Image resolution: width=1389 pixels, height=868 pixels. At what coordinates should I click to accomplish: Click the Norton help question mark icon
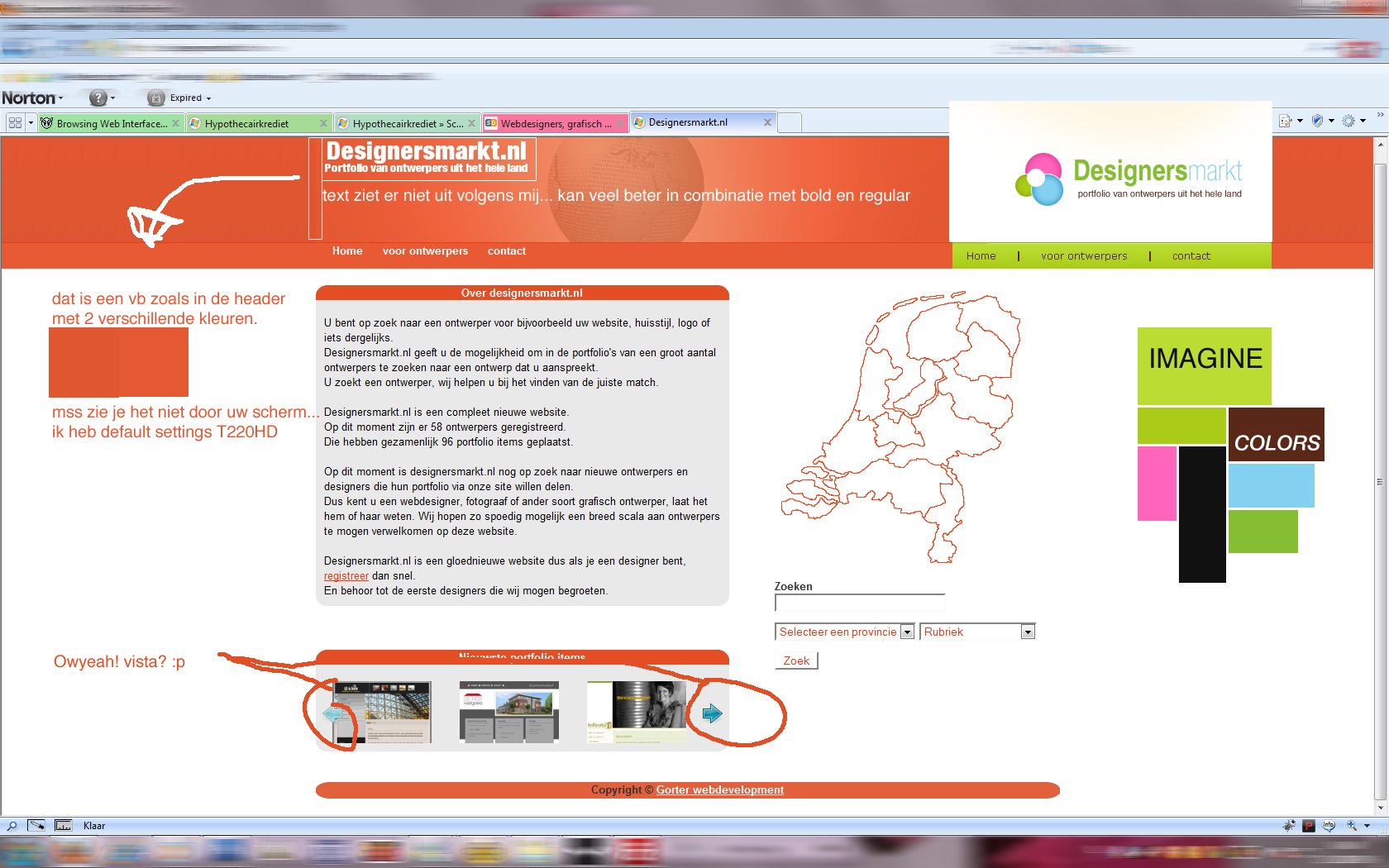[x=98, y=98]
